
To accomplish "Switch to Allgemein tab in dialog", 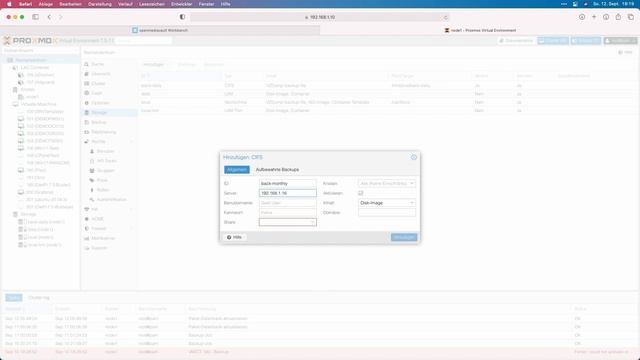I will 237,169.
